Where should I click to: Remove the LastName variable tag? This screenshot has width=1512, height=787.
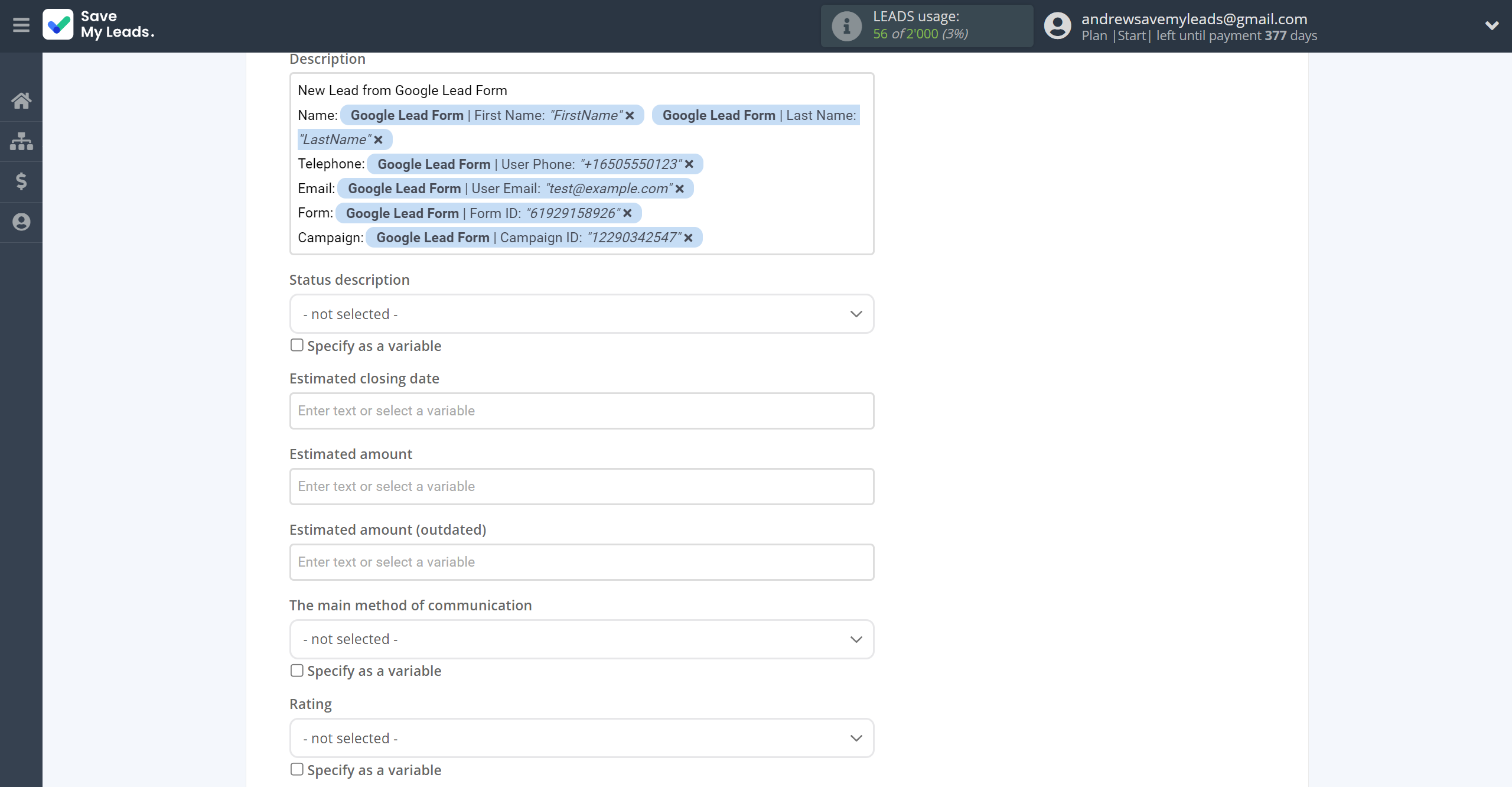tap(379, 139)
